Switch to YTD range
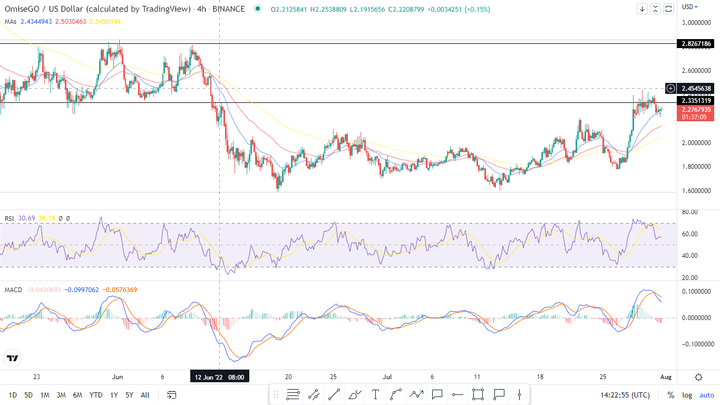The image size is (720, 405). tap(96, 395)
